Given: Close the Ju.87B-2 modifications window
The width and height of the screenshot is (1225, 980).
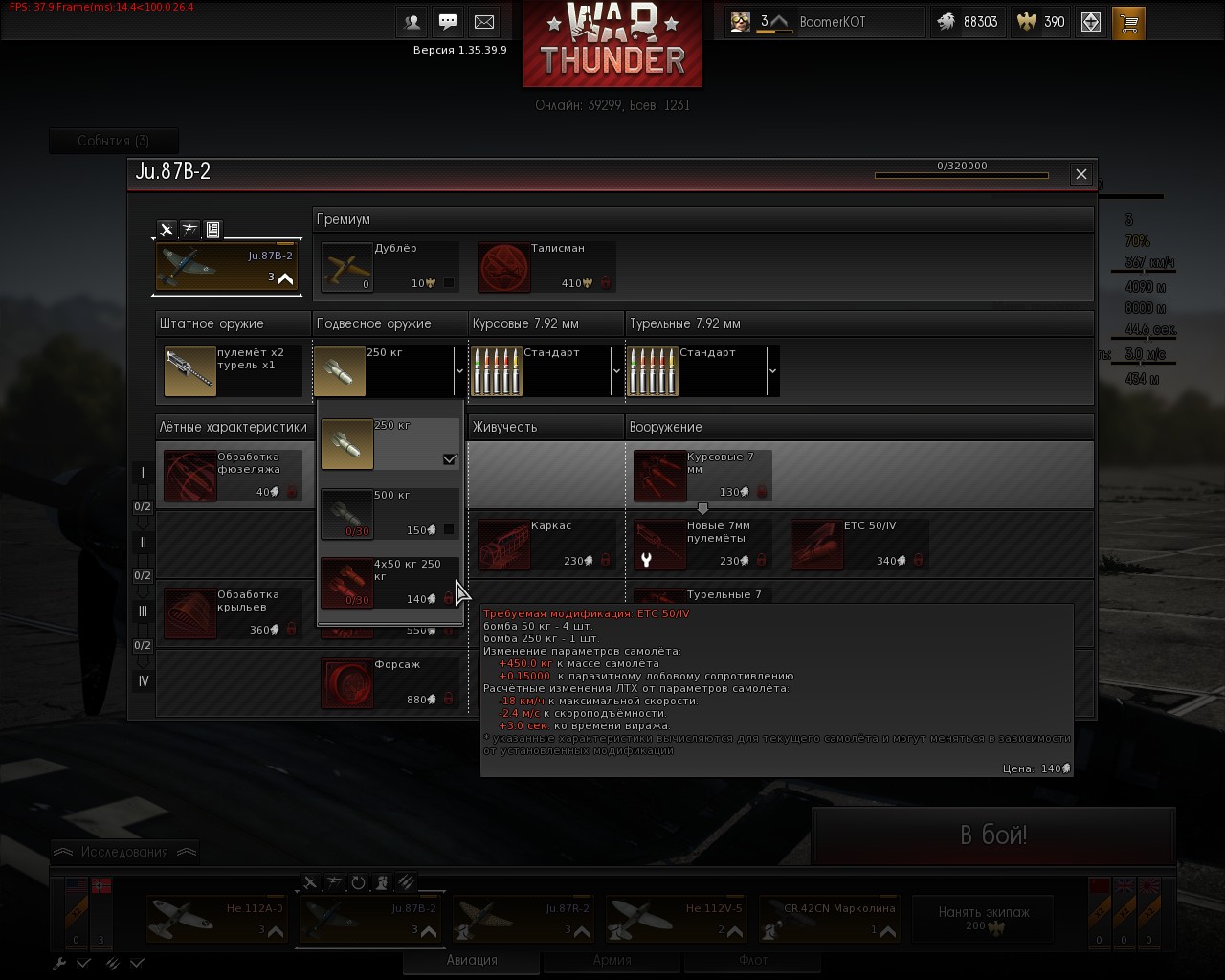Looking at the screenshot, I should click(1081, 174).
